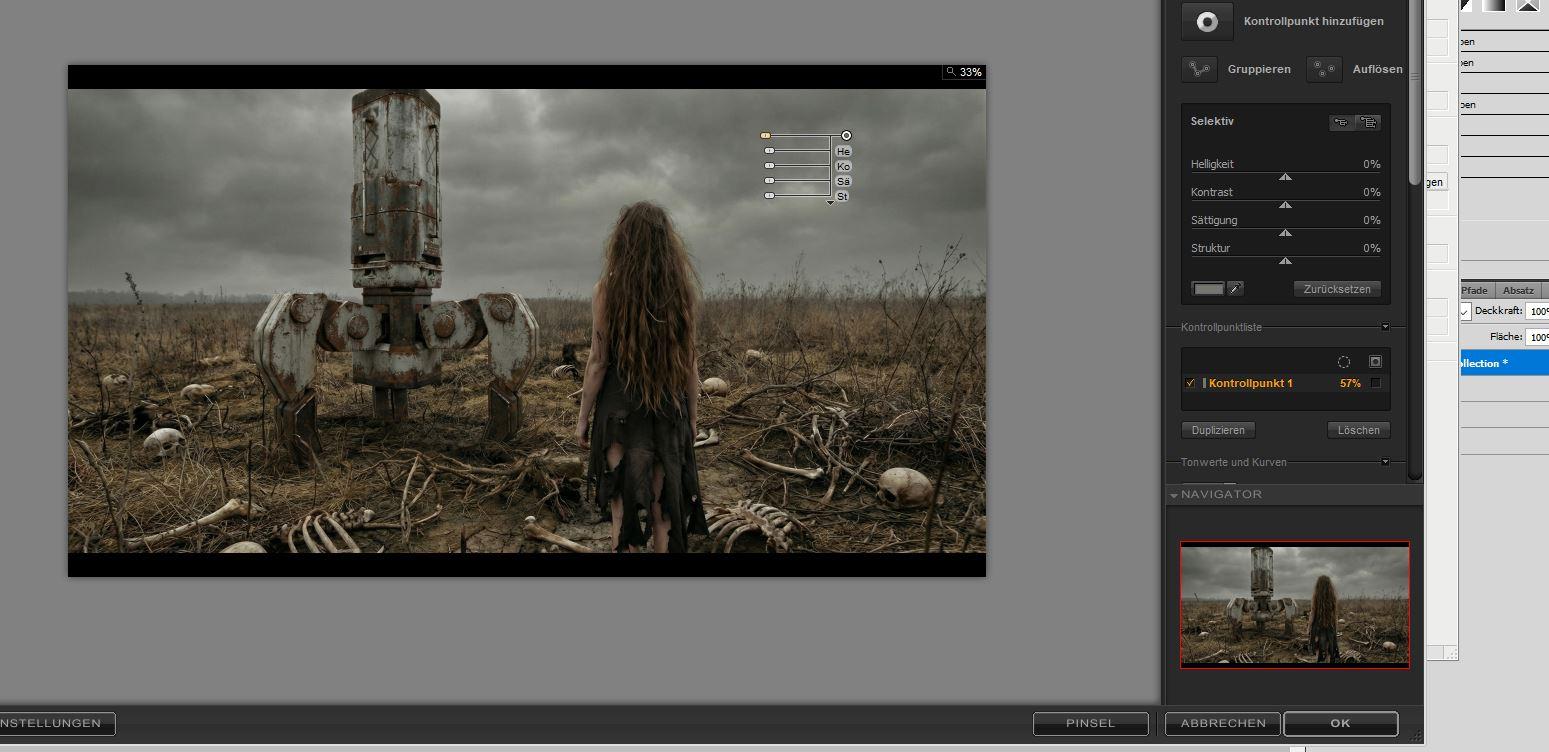Click ABBRECHEN to cancel the filter
This screenshot has height=752, width=1549.
pos(1223,723)
